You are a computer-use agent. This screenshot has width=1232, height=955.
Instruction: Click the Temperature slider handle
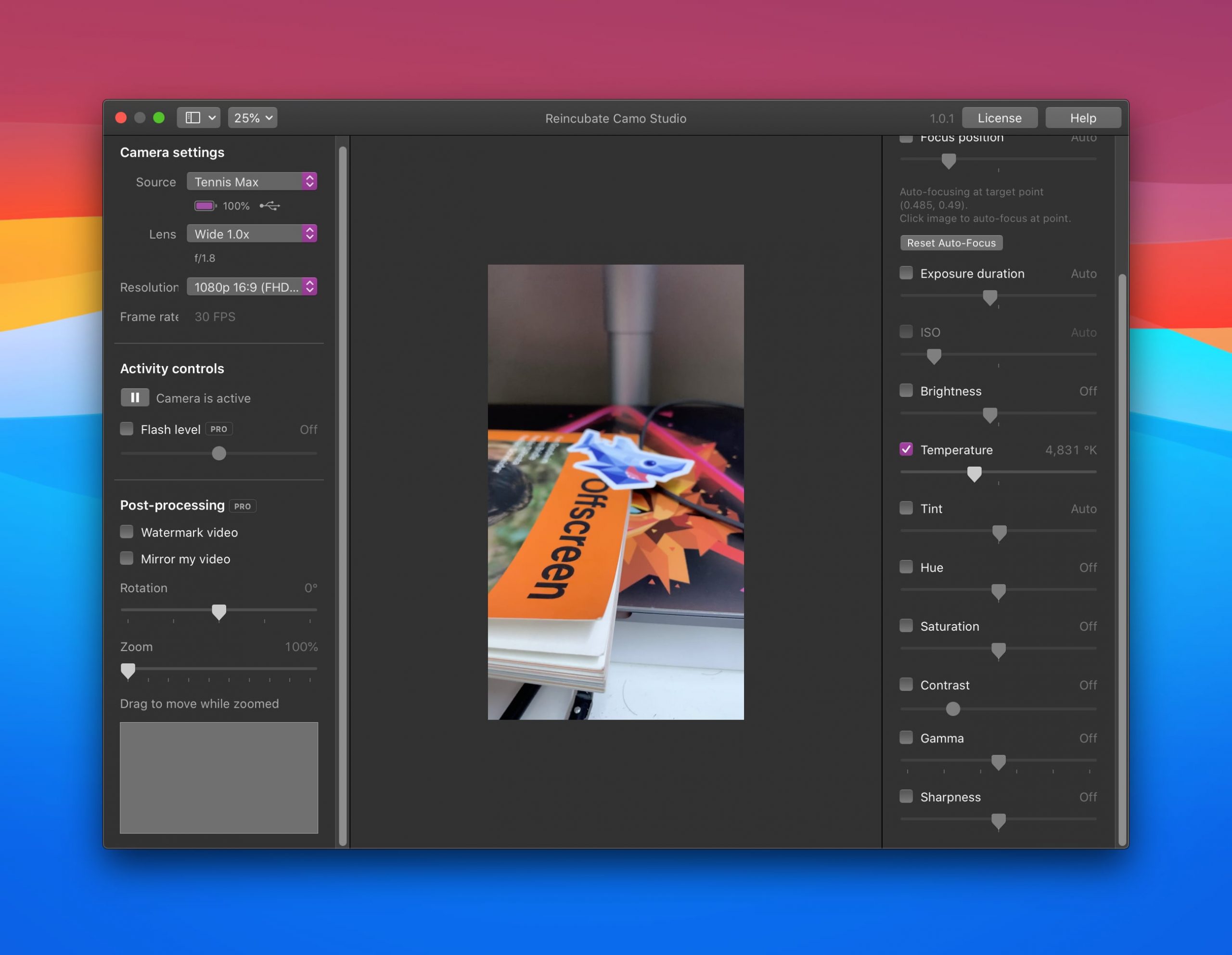click(x=974, y=473)
